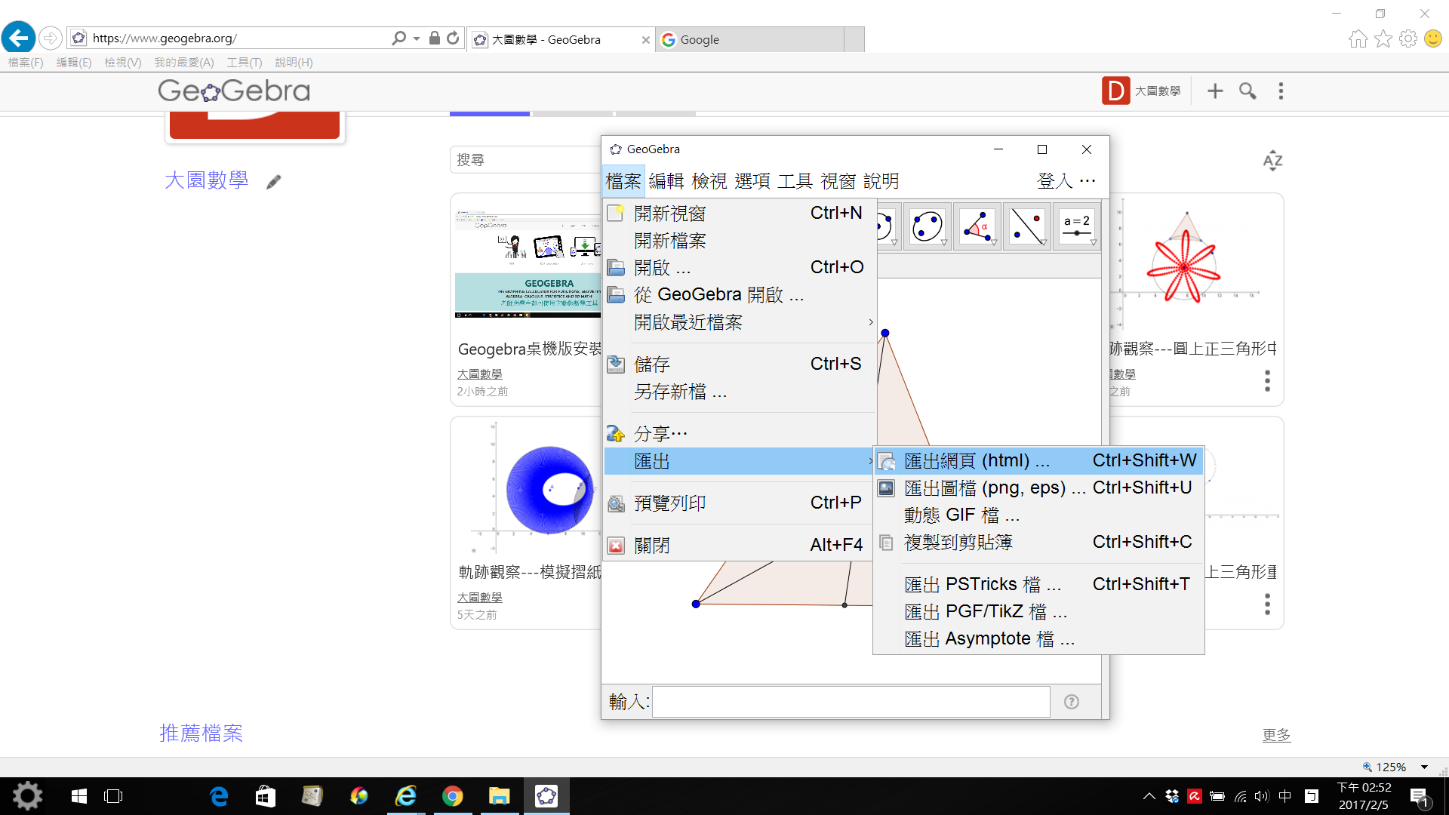This screenshot has height=815, width=1449.
Task: Open the 選項 menu in GeoGebra
Action: click(753, 181)
